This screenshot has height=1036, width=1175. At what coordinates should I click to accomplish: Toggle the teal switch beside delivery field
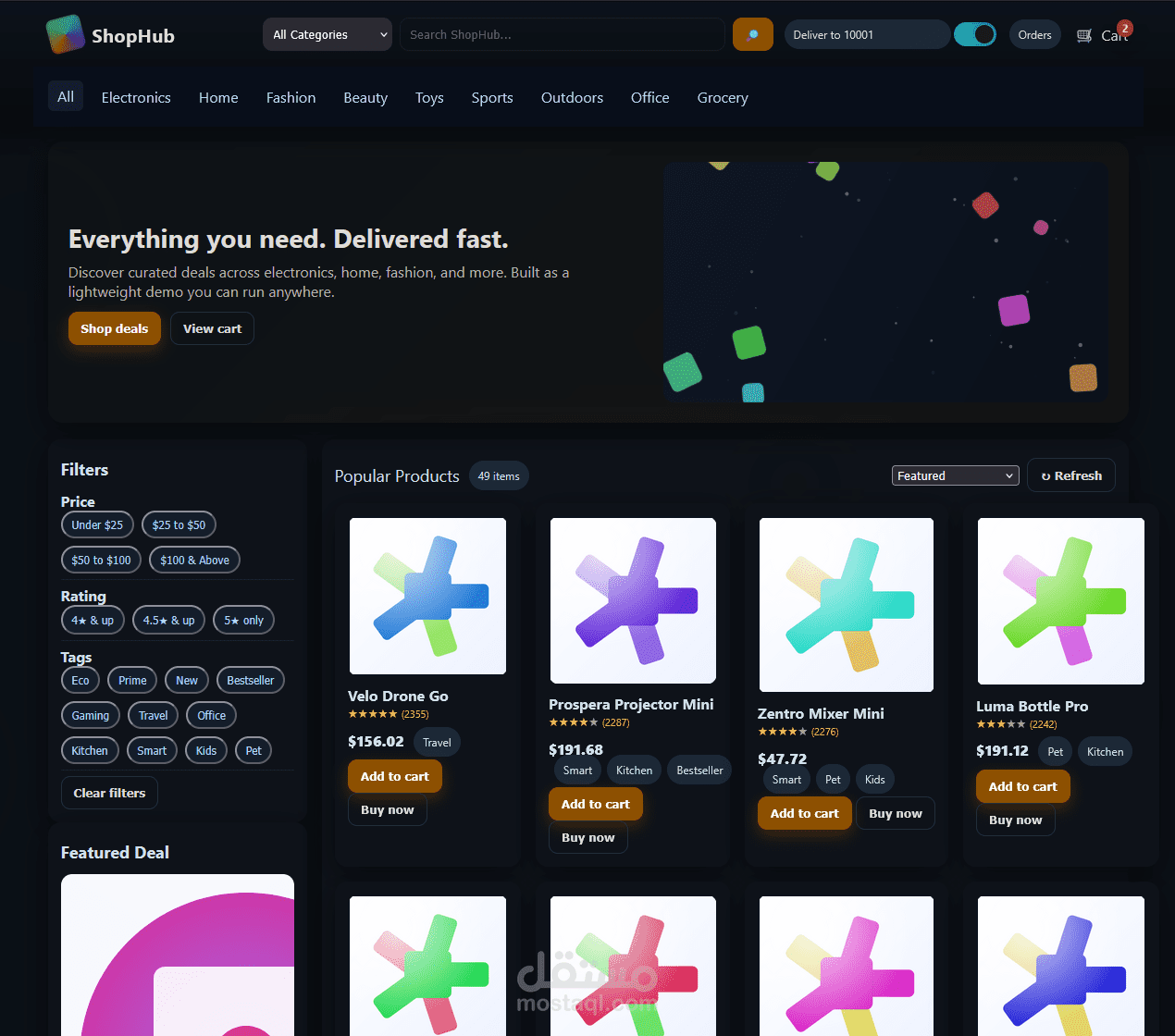[975, 34]
